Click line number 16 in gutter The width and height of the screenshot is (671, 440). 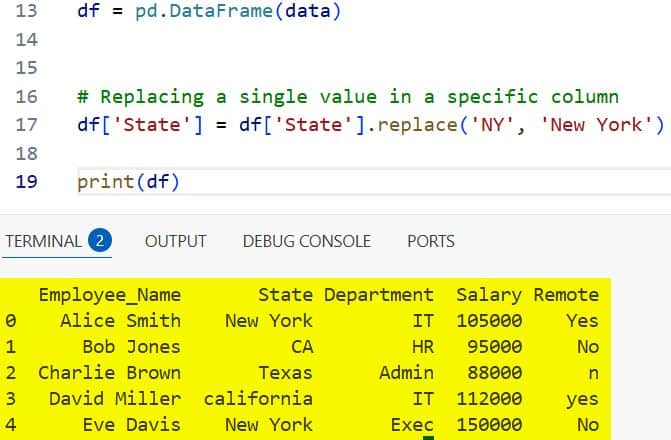(27, 96)
